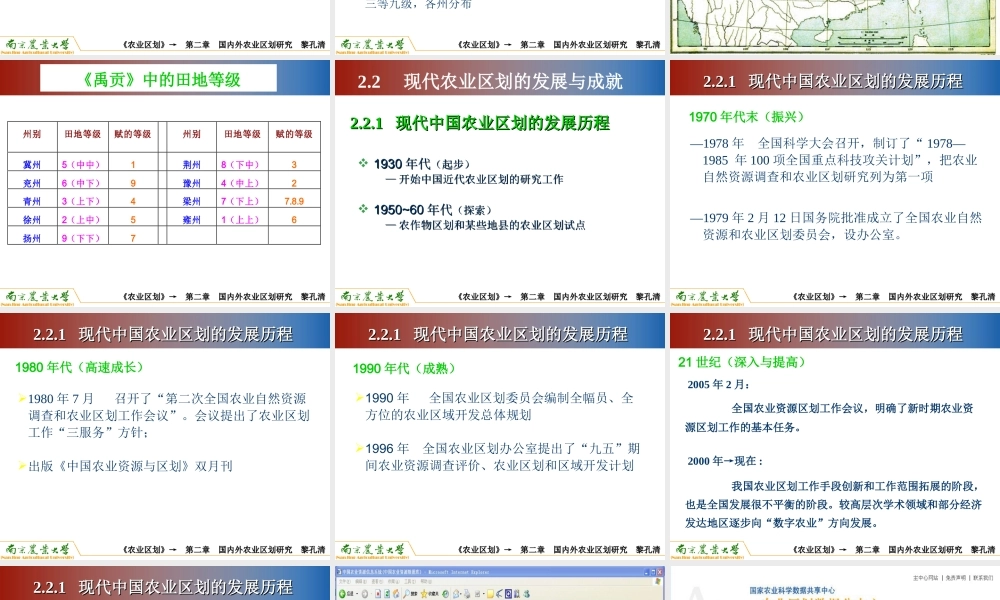The image size is (1000, 600).
Task: Click the Print icon on the IE toolbar
Action: click(x=466, y=593)
